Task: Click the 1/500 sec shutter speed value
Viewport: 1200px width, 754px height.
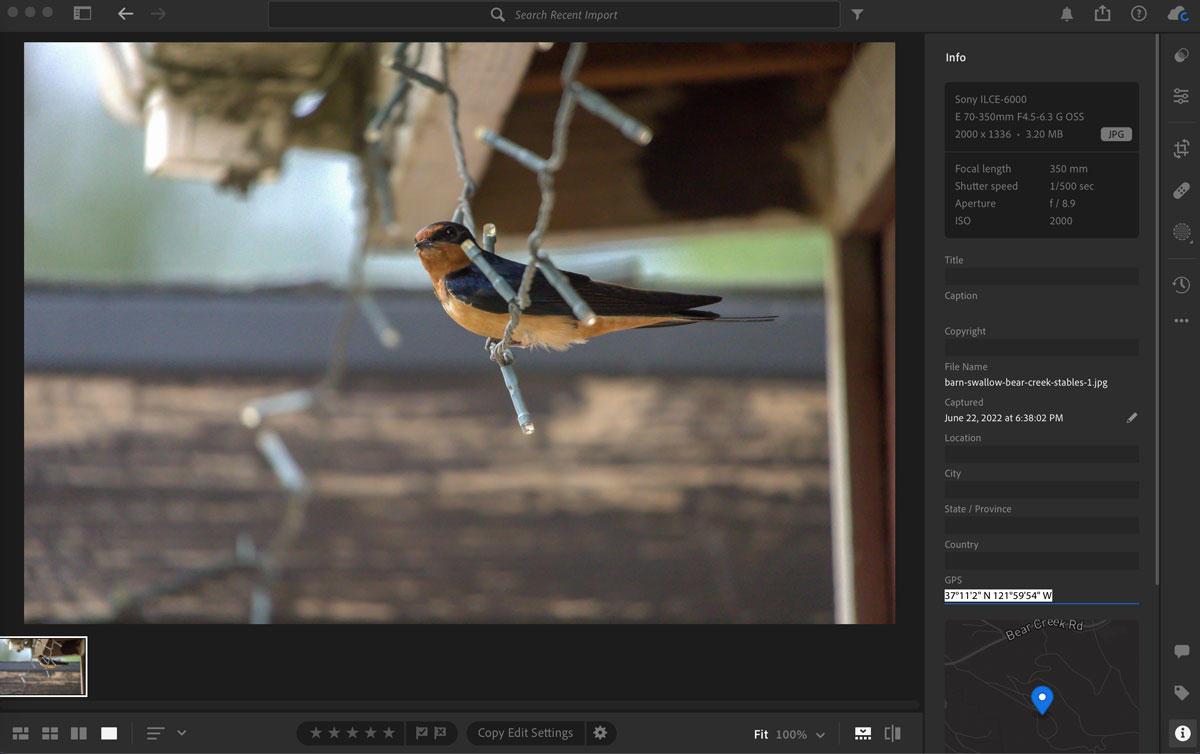Action: point(1071,186)
